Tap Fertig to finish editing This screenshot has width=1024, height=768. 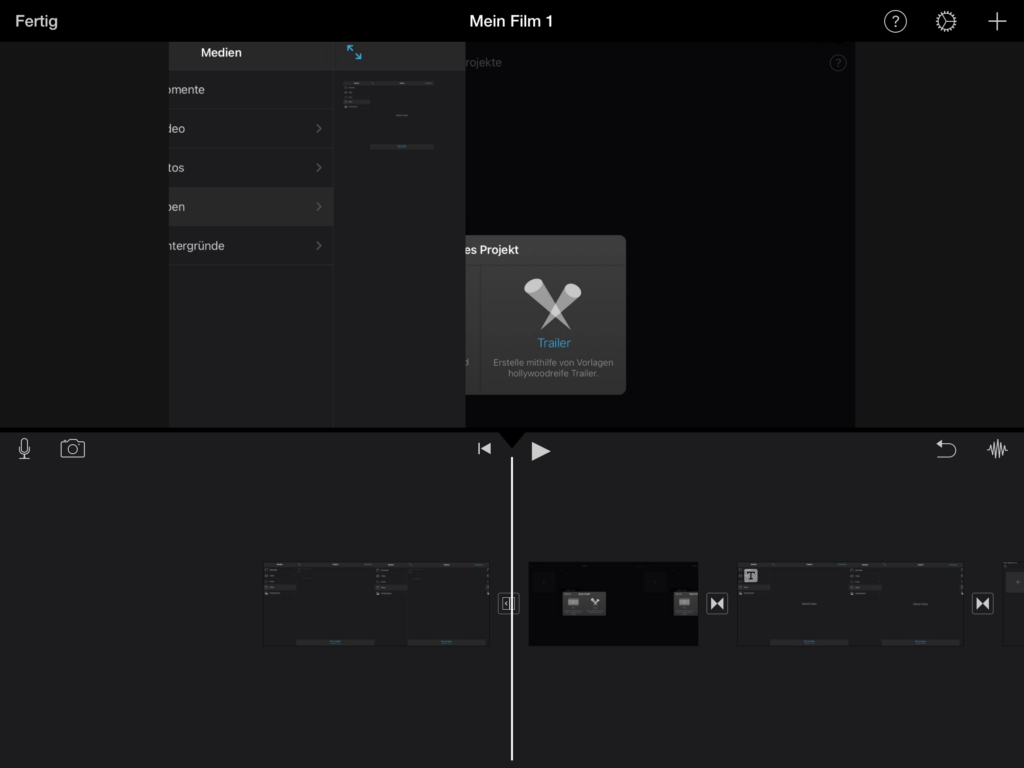36,22
